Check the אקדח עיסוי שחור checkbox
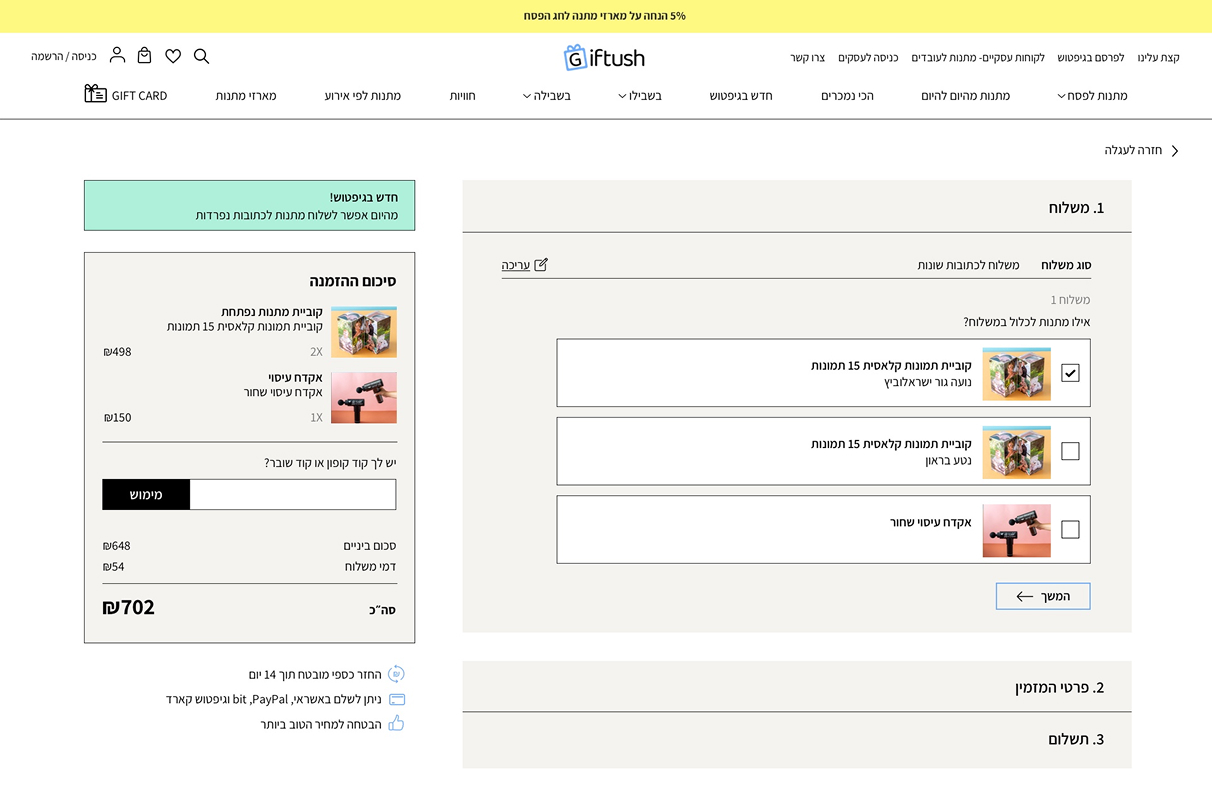Viewport: 1212px width, 796px height. click(1070, 529)
